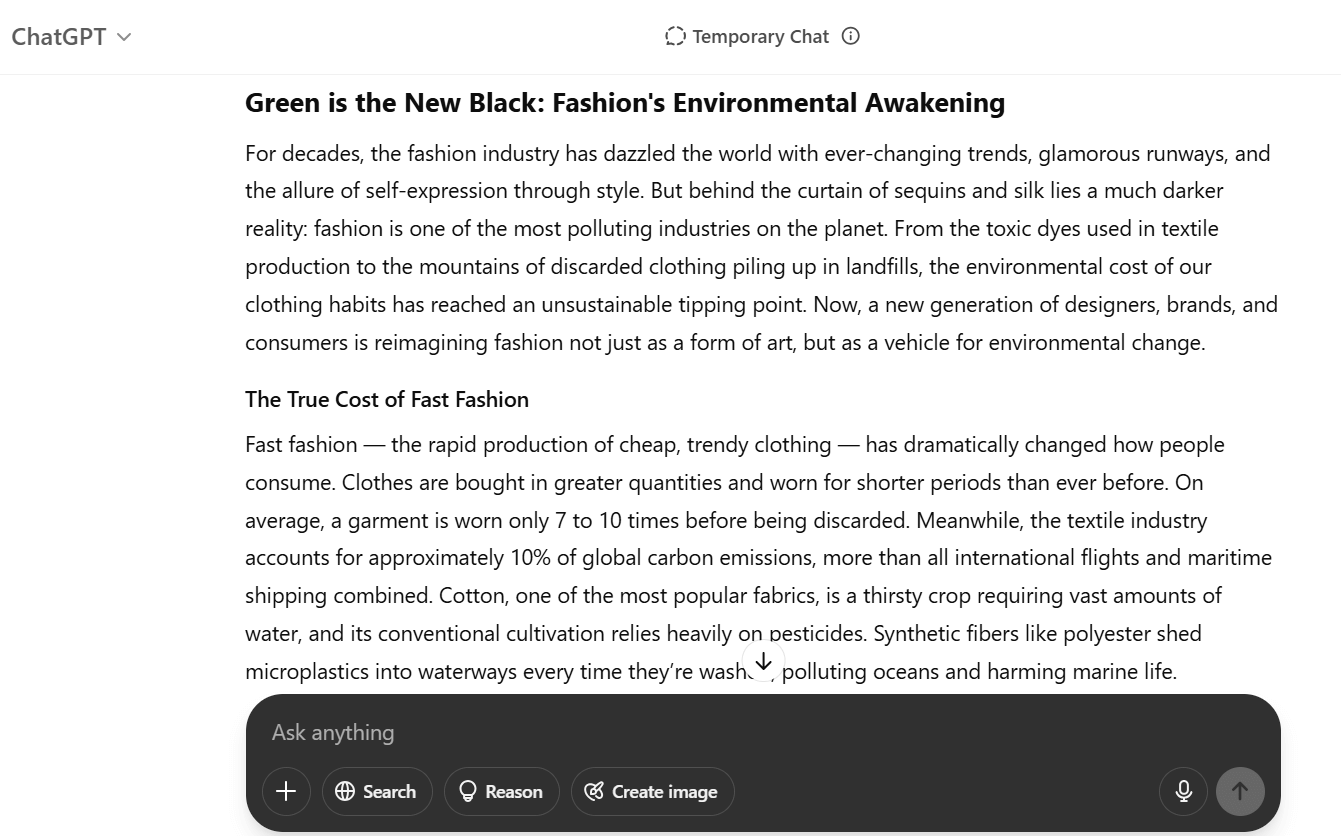Click the chevron next to ChatGPT
1341x836 pixels.
click(x=124, y=38)
